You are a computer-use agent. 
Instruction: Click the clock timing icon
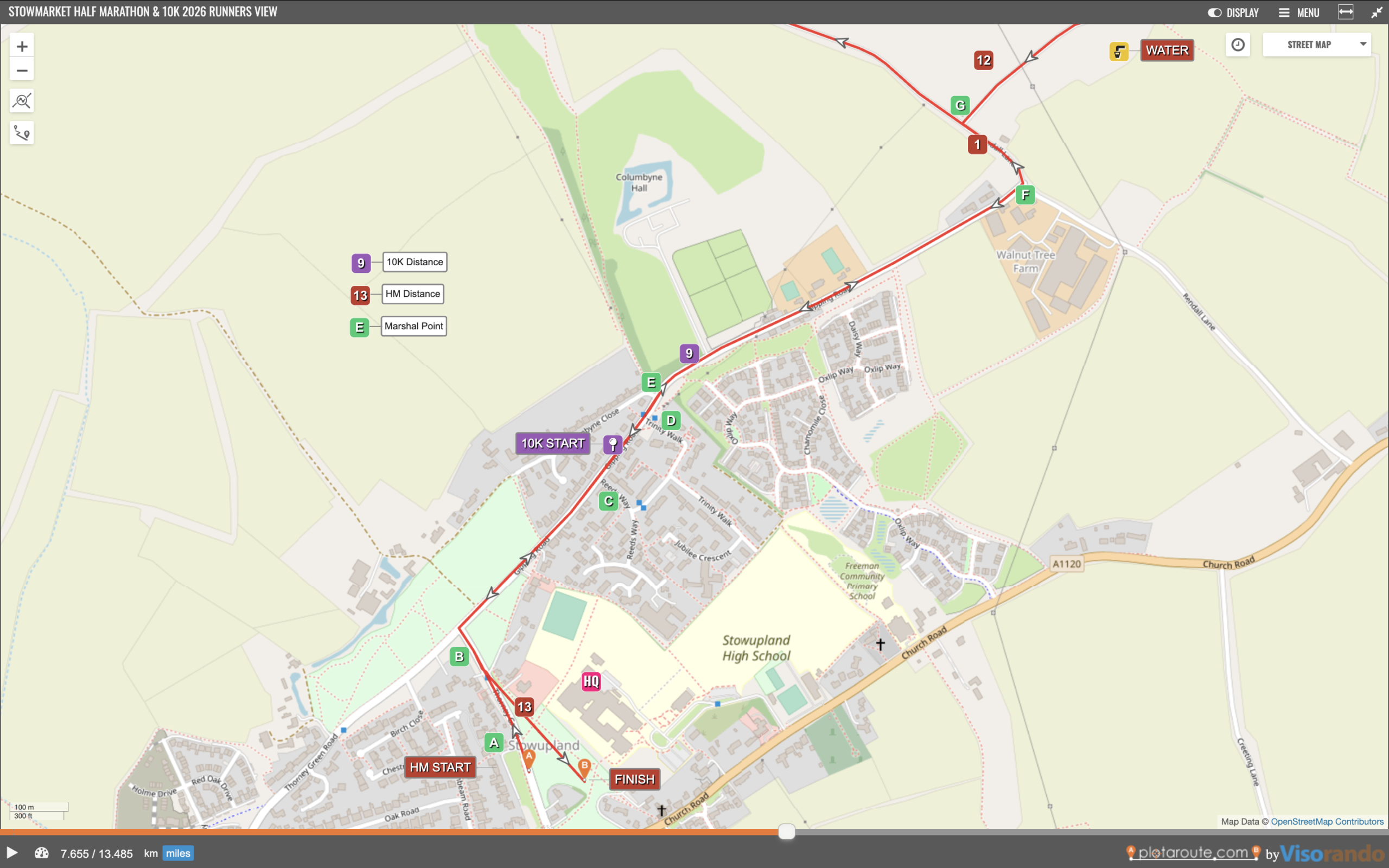[x=1238, y=45]
